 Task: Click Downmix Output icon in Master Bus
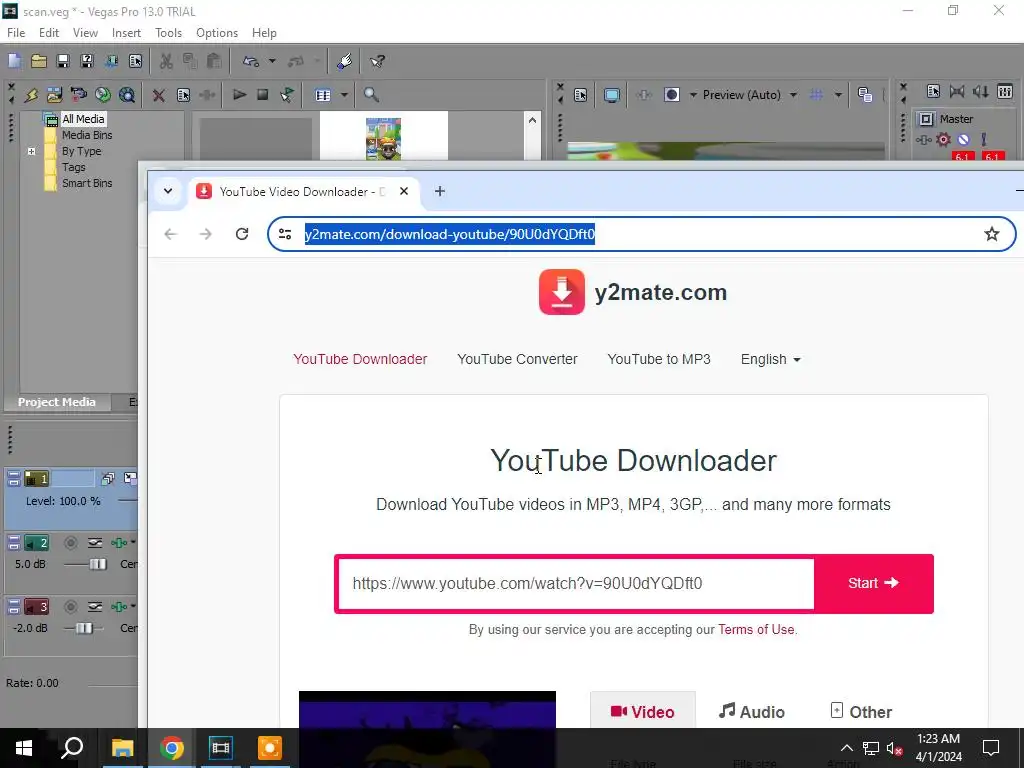coord(957,91)
